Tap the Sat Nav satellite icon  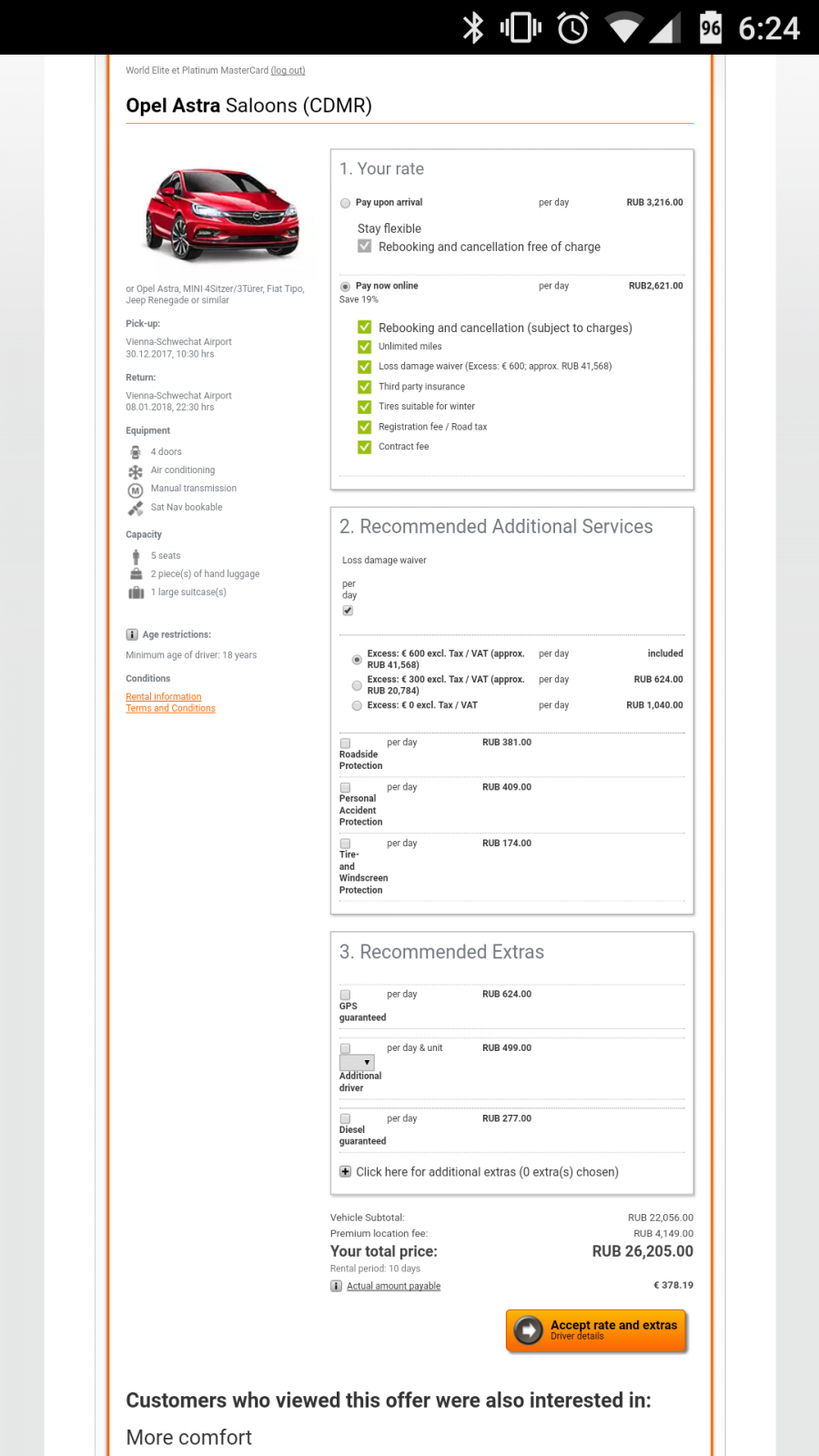136,509
